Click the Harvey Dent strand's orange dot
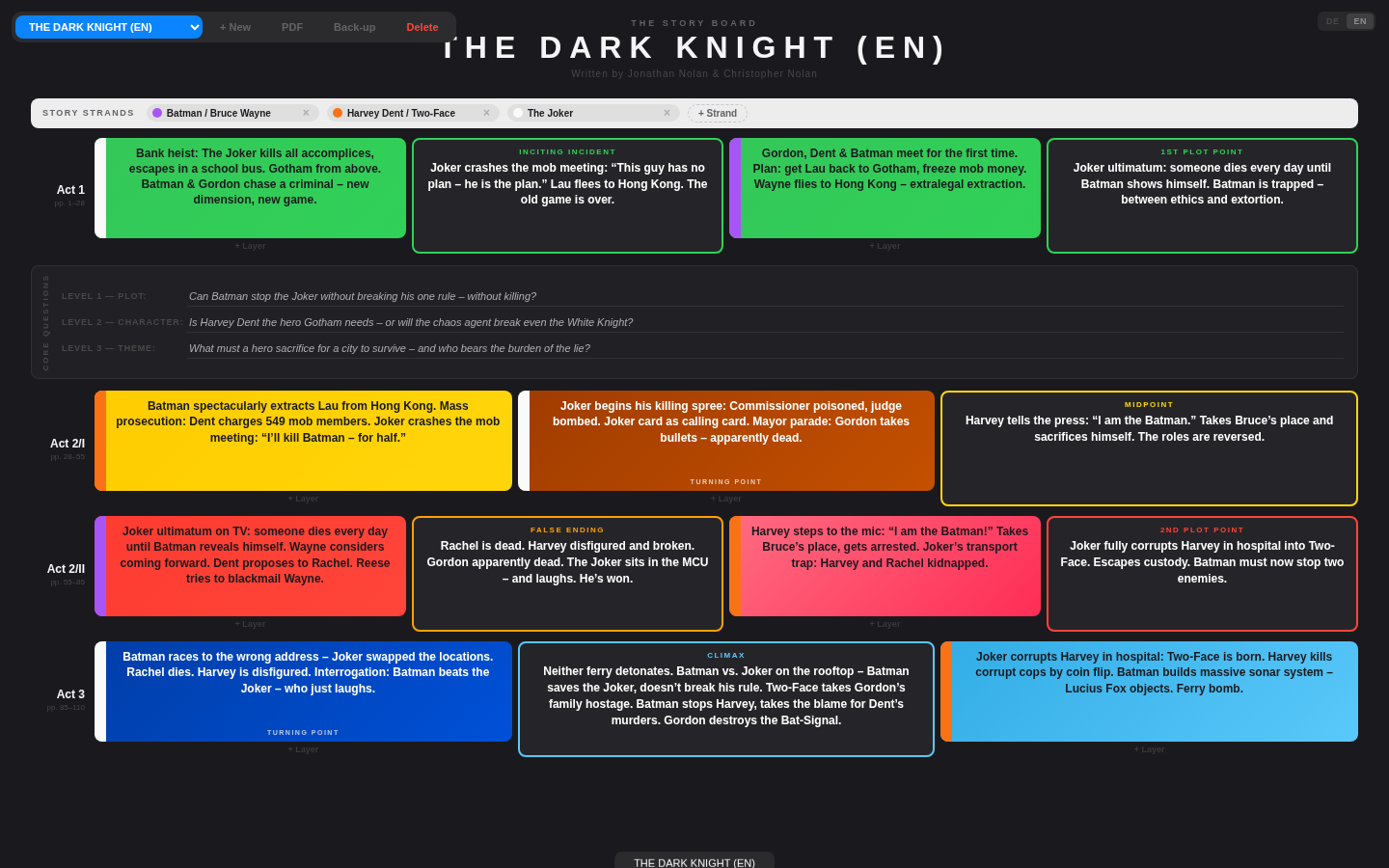Image resolution: width=1389 pixels, height=868 pixels. pyautogui.click(x=337, y=113)
